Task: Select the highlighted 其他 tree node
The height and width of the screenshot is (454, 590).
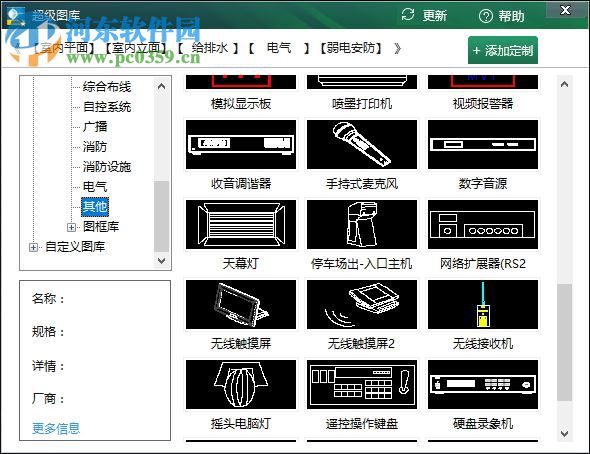Action: pos(95,207)
